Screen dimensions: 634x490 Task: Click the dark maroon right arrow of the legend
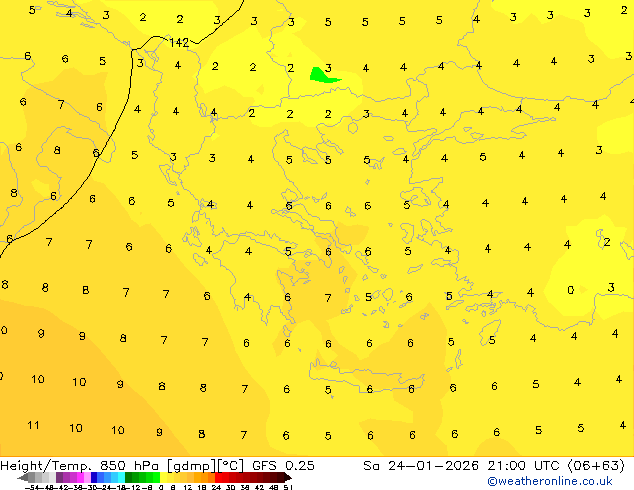click(x=288, y=477)
